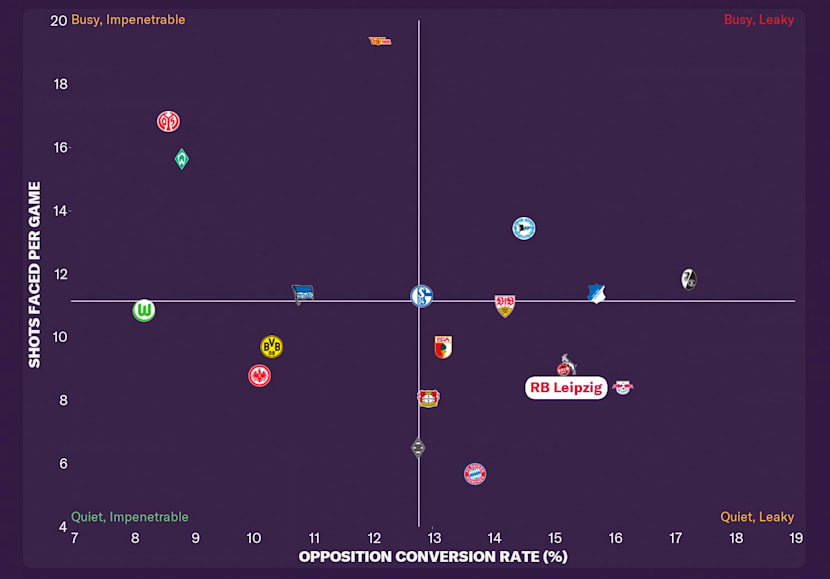The image size is (830, 579).
Task: Click the Union Berlin logo data point
Action: coord(379,41)
